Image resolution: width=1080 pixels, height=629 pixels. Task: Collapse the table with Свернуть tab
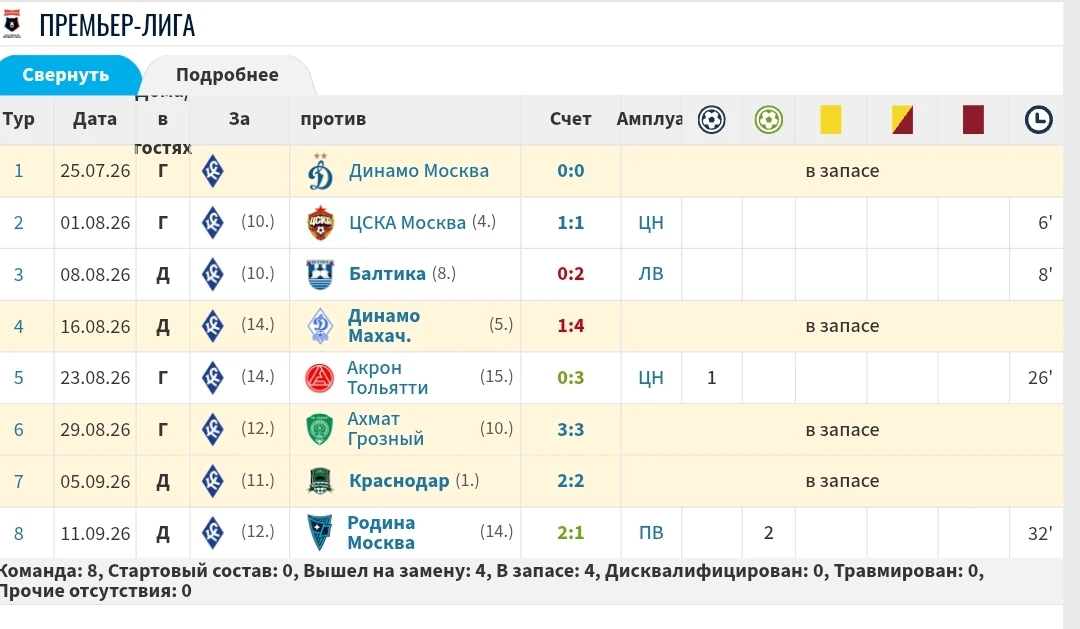(65, 74)
